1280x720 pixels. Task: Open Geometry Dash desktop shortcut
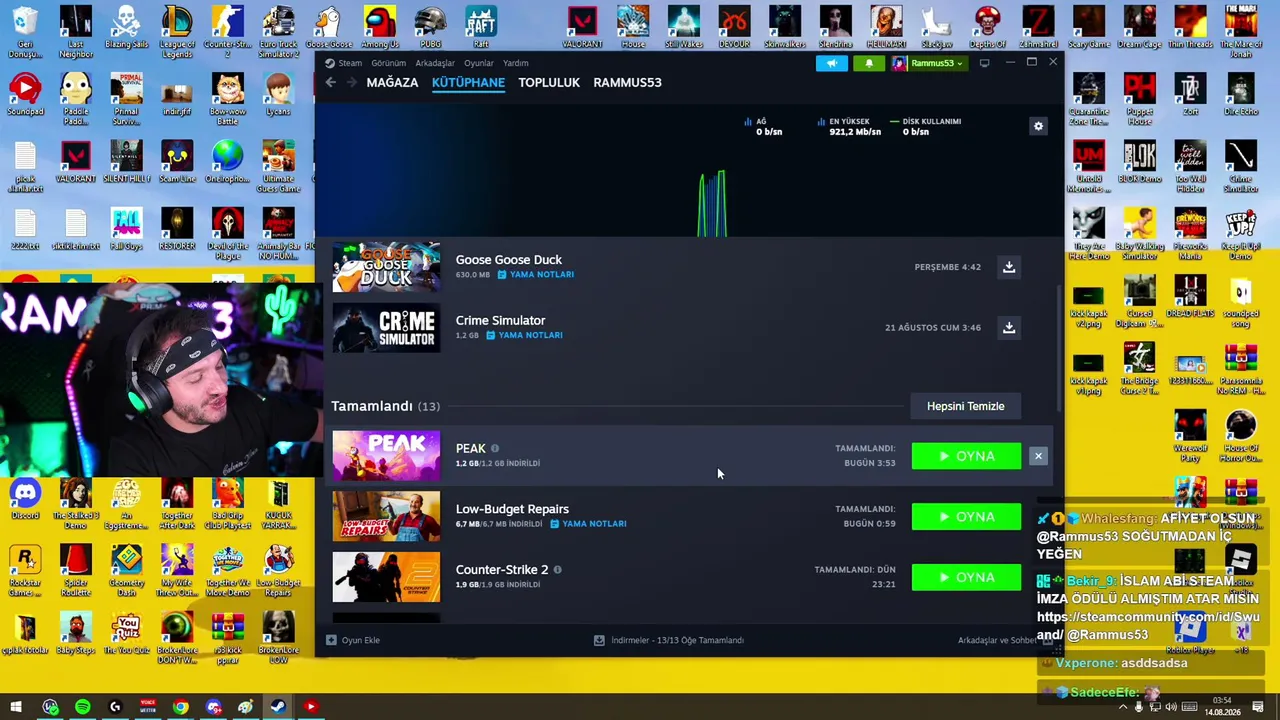pos(126,570)
